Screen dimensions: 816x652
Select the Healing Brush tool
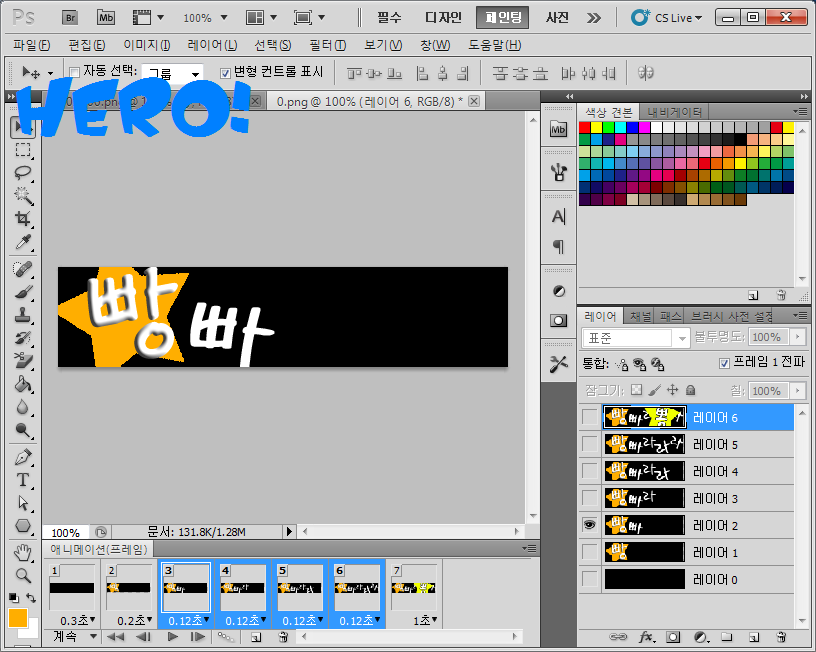22,269
